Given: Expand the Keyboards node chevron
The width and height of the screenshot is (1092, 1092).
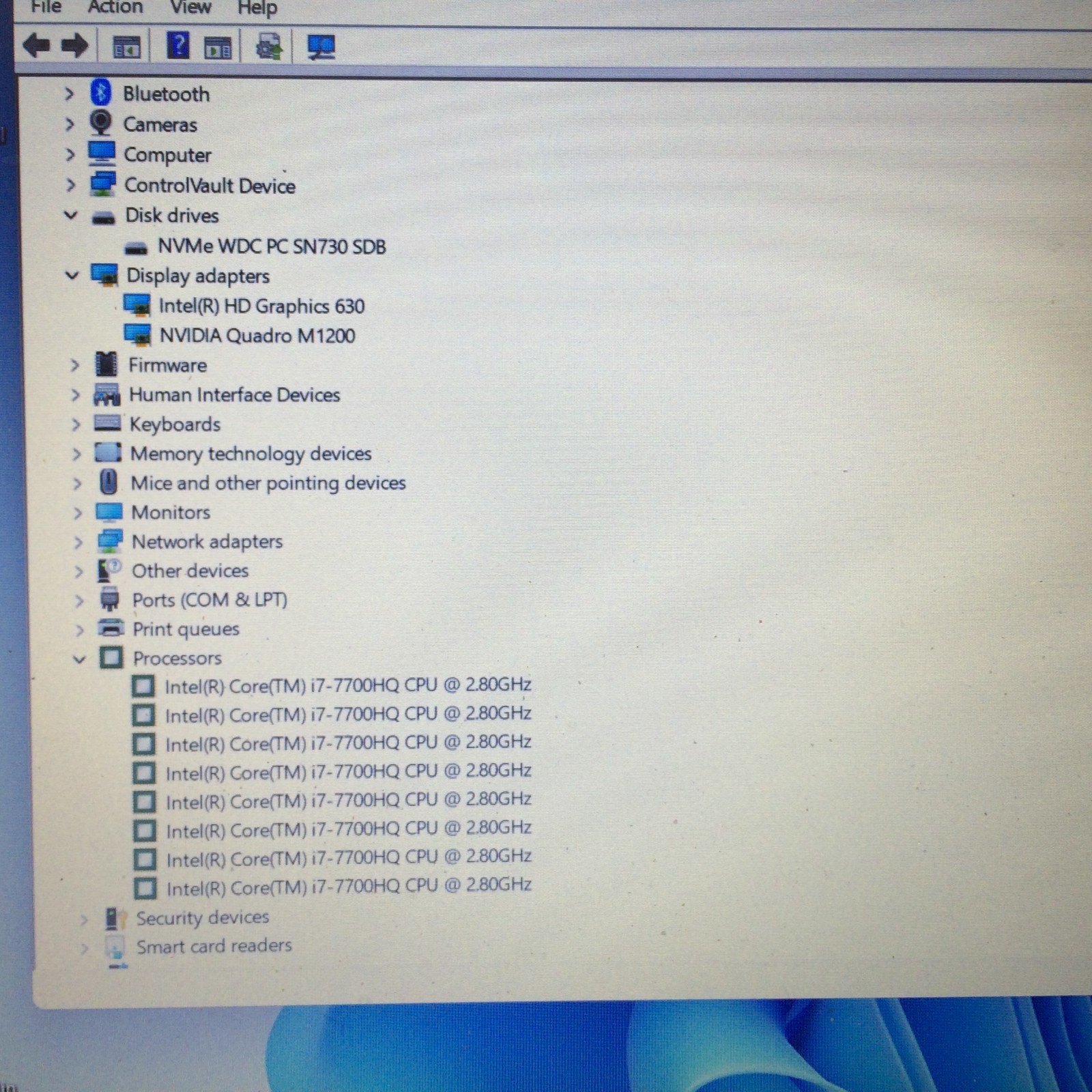Looking at the screenshot, I should tap(76, 424).
